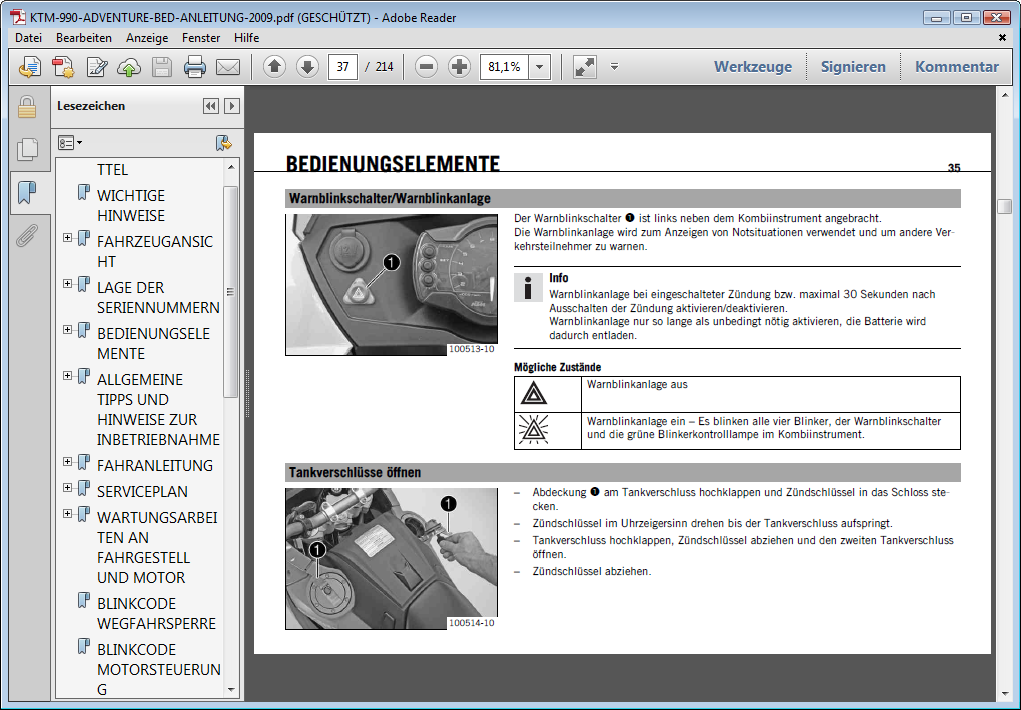This screenshot has width=1021, height=710.
Task: Open the Fenster menu
Action: 201,38
